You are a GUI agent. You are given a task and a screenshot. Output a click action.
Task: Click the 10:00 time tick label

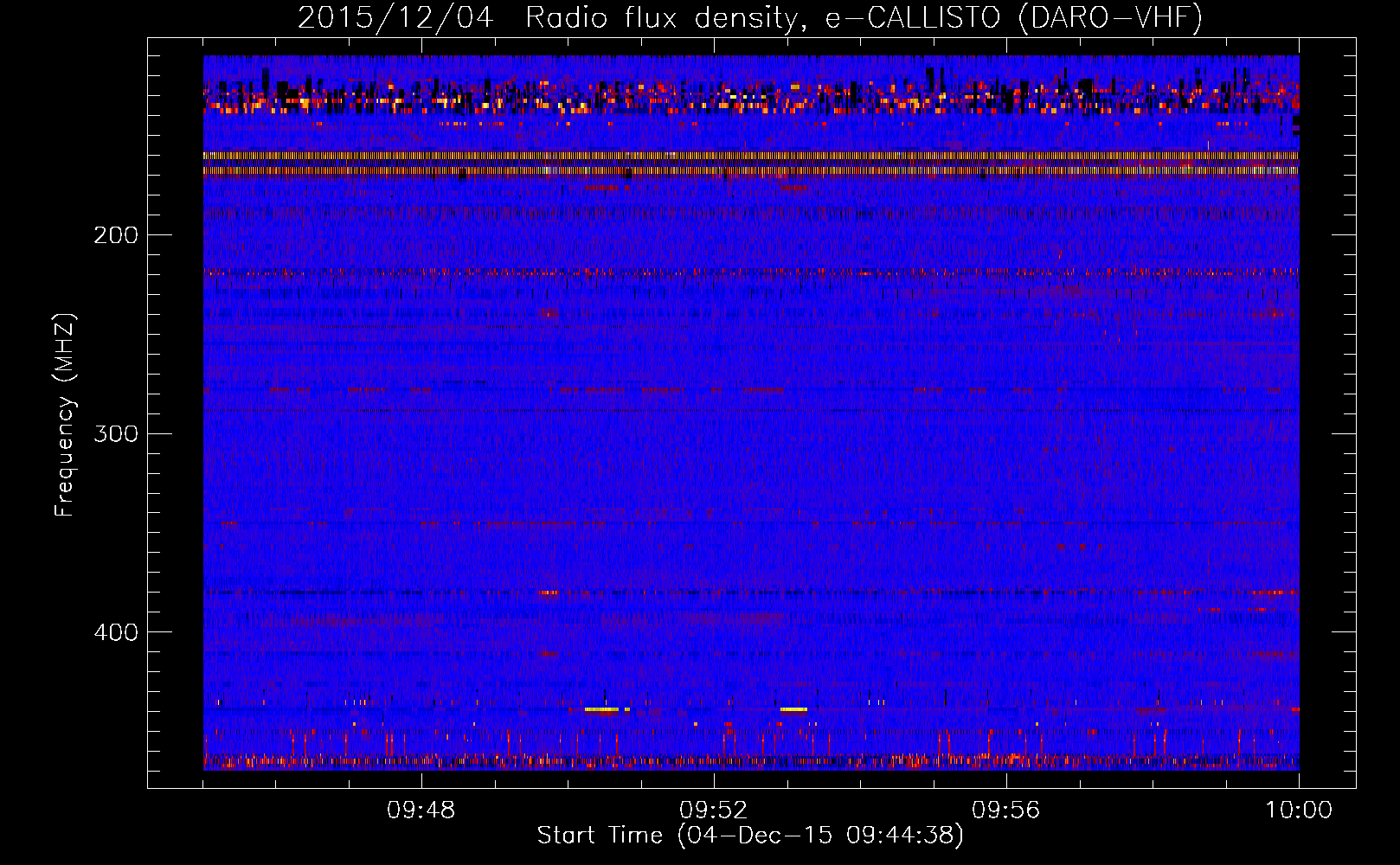tap(1299, 811)
